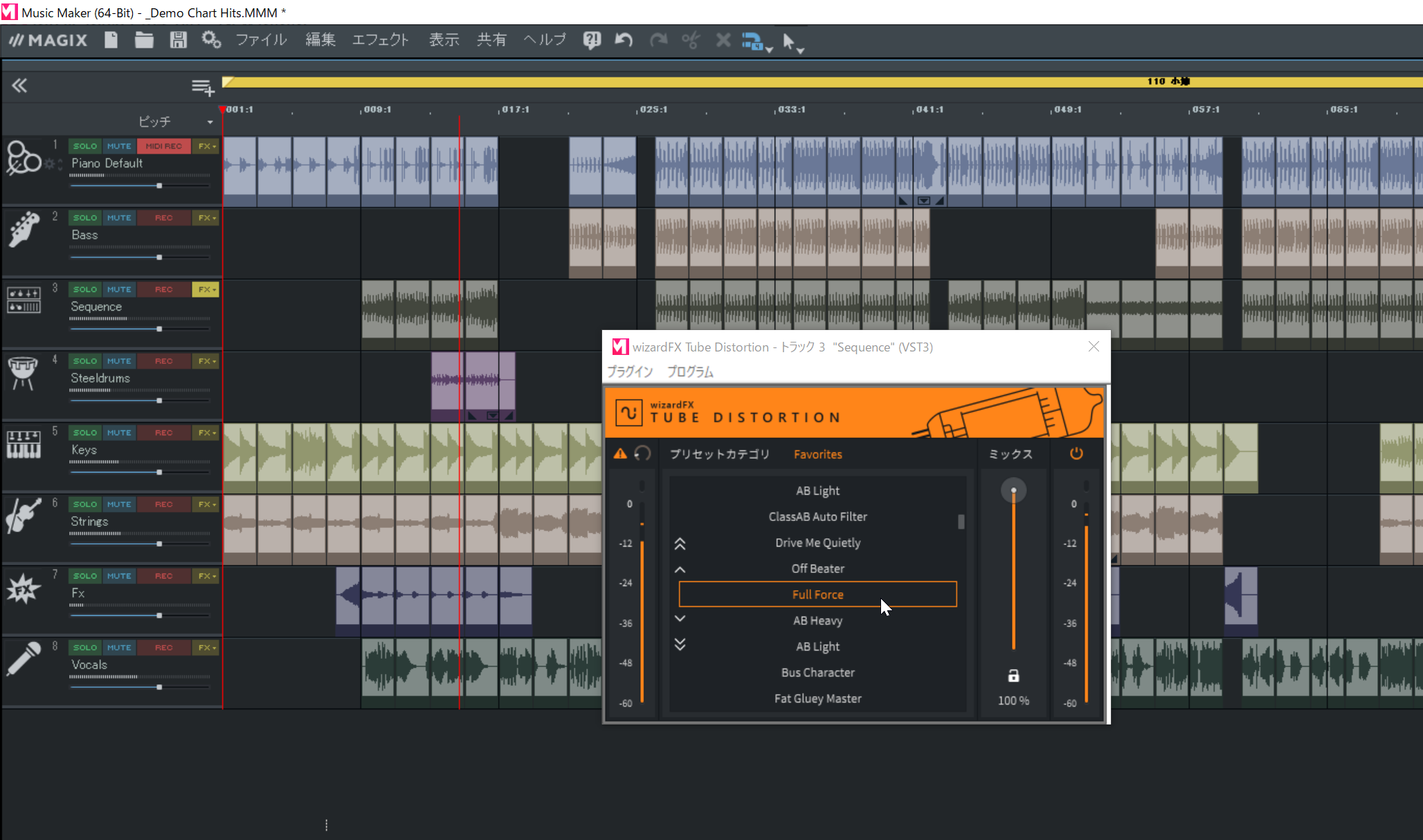Screen dimensions: 1423x840
Task: Click the Piano Default volume slider handle
Action: pos(159,185)
